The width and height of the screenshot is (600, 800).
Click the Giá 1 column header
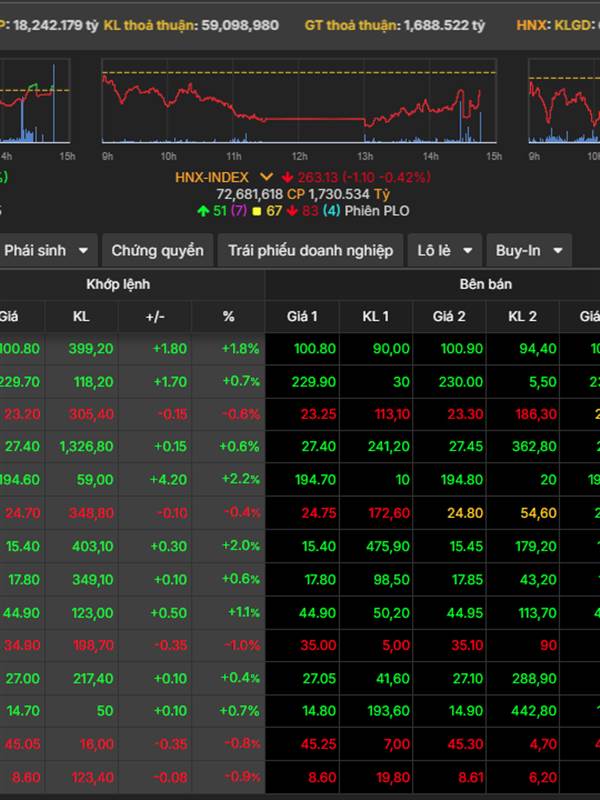[x=302, y=316]
